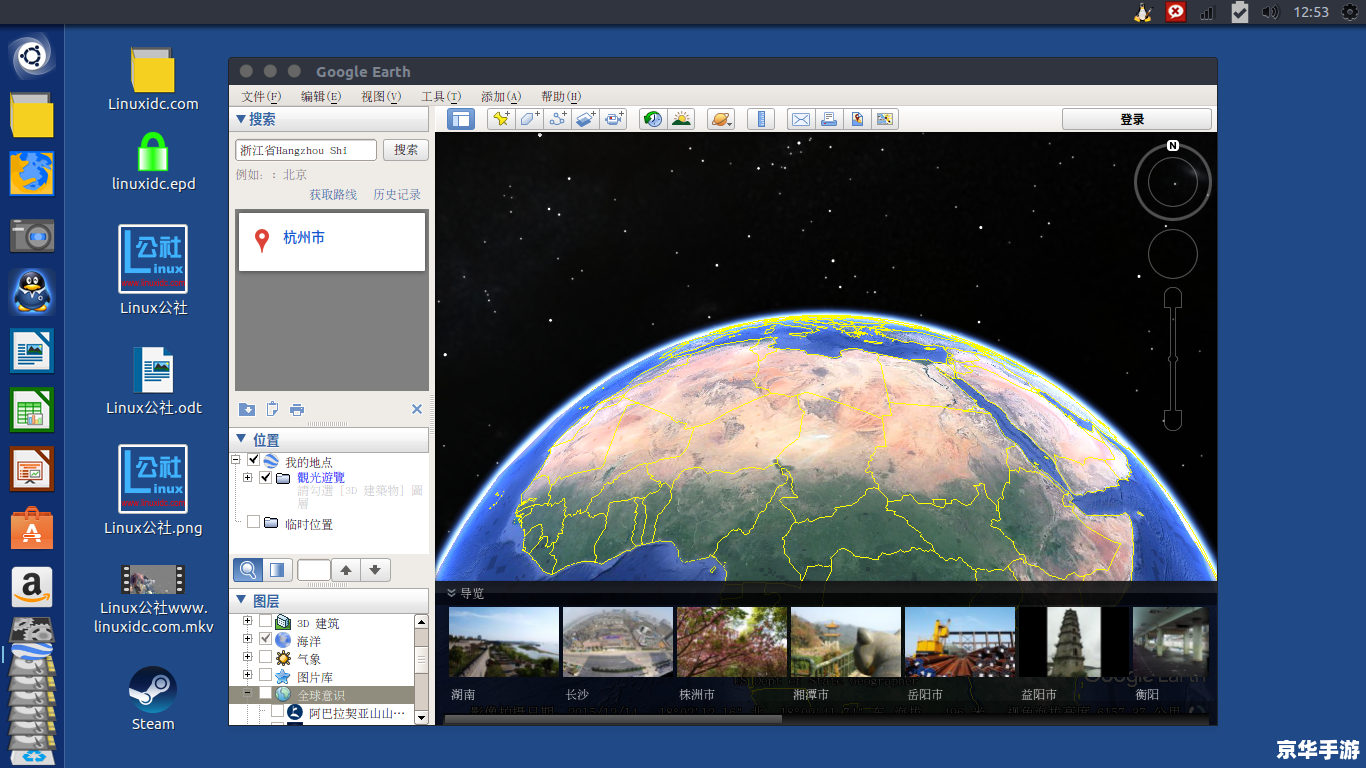
Task: Check the 临时位置 checkbox
Action: (x=254, y=522)
